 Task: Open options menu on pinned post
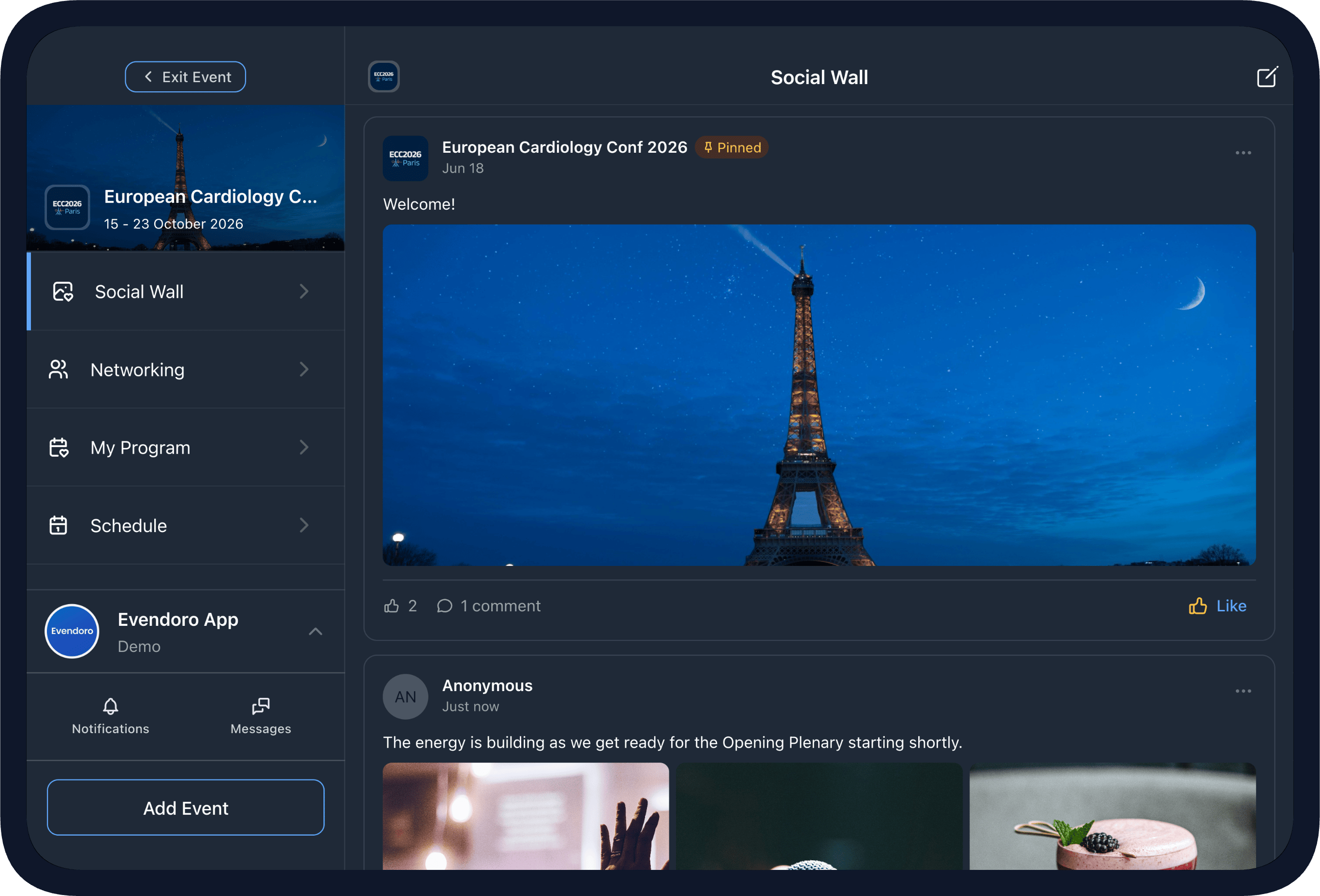pos(1243,153)
